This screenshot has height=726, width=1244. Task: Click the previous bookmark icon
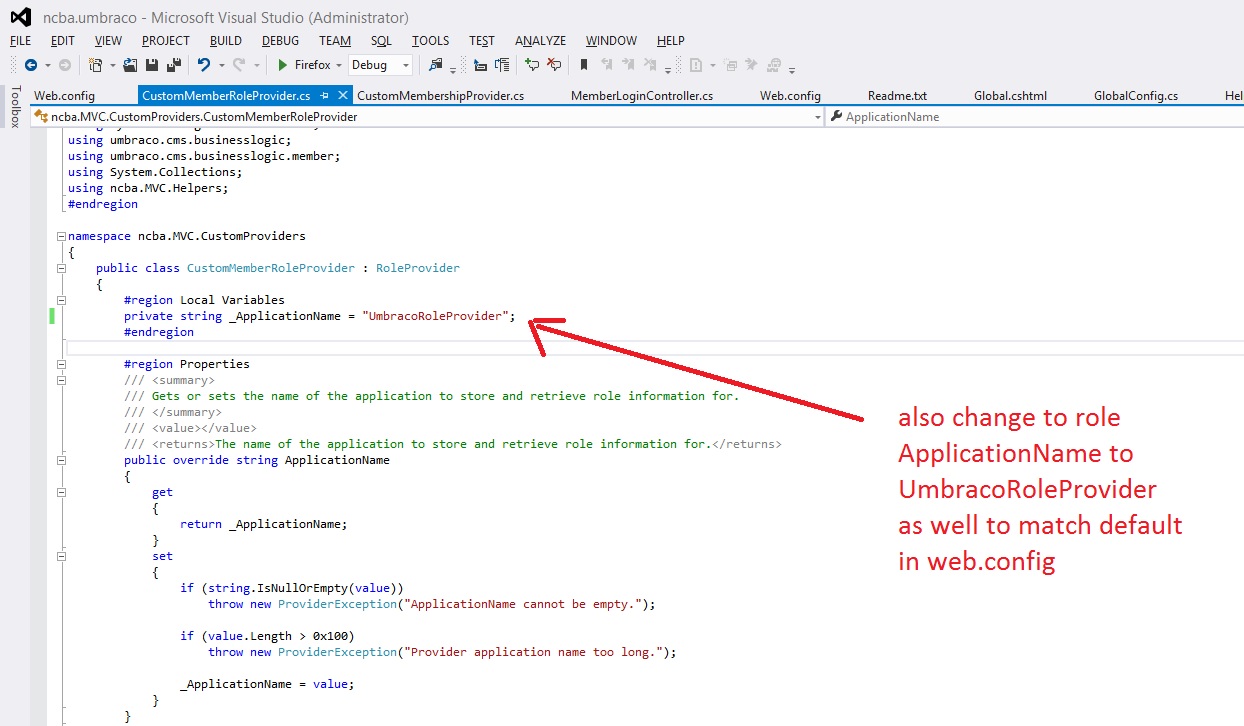pos(606,65)
